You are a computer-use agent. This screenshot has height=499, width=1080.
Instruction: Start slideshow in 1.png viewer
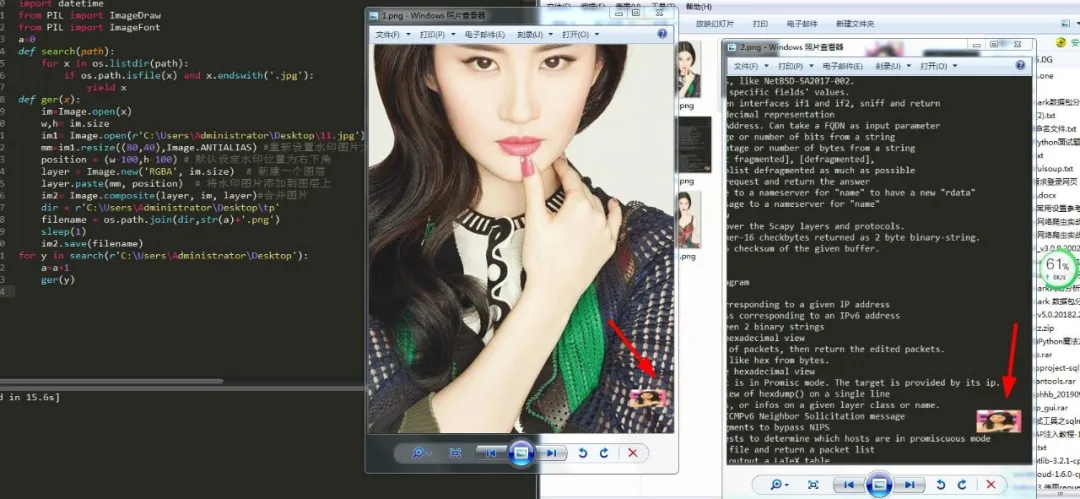click(521, 453)
